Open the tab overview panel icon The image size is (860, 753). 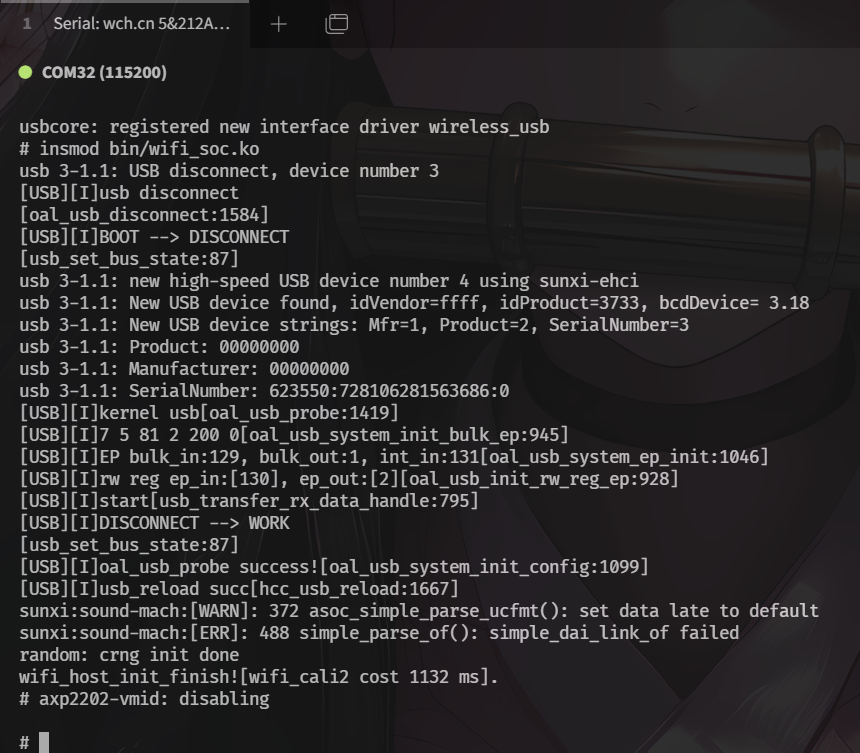click(336, 24)
